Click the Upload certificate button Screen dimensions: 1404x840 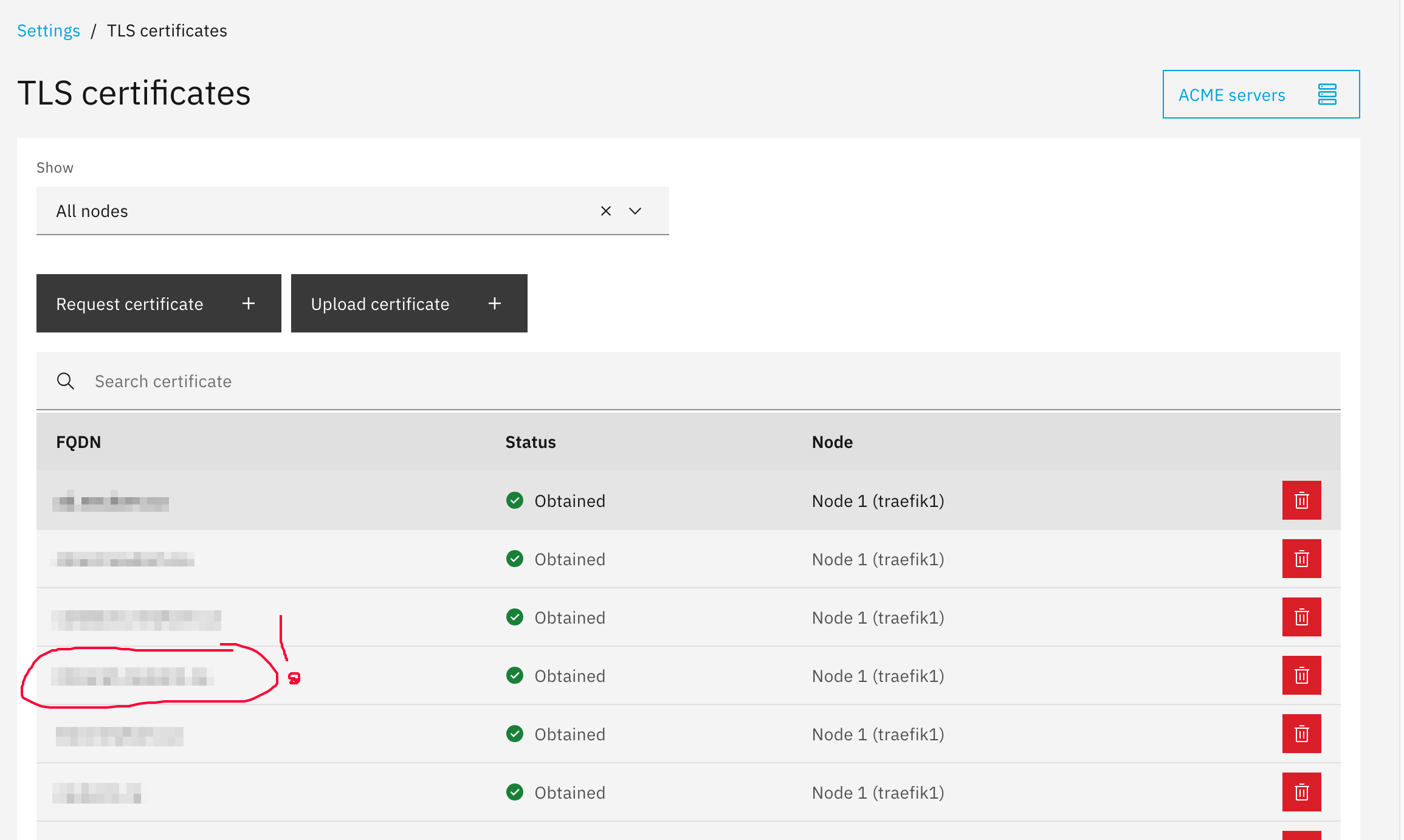409,303
